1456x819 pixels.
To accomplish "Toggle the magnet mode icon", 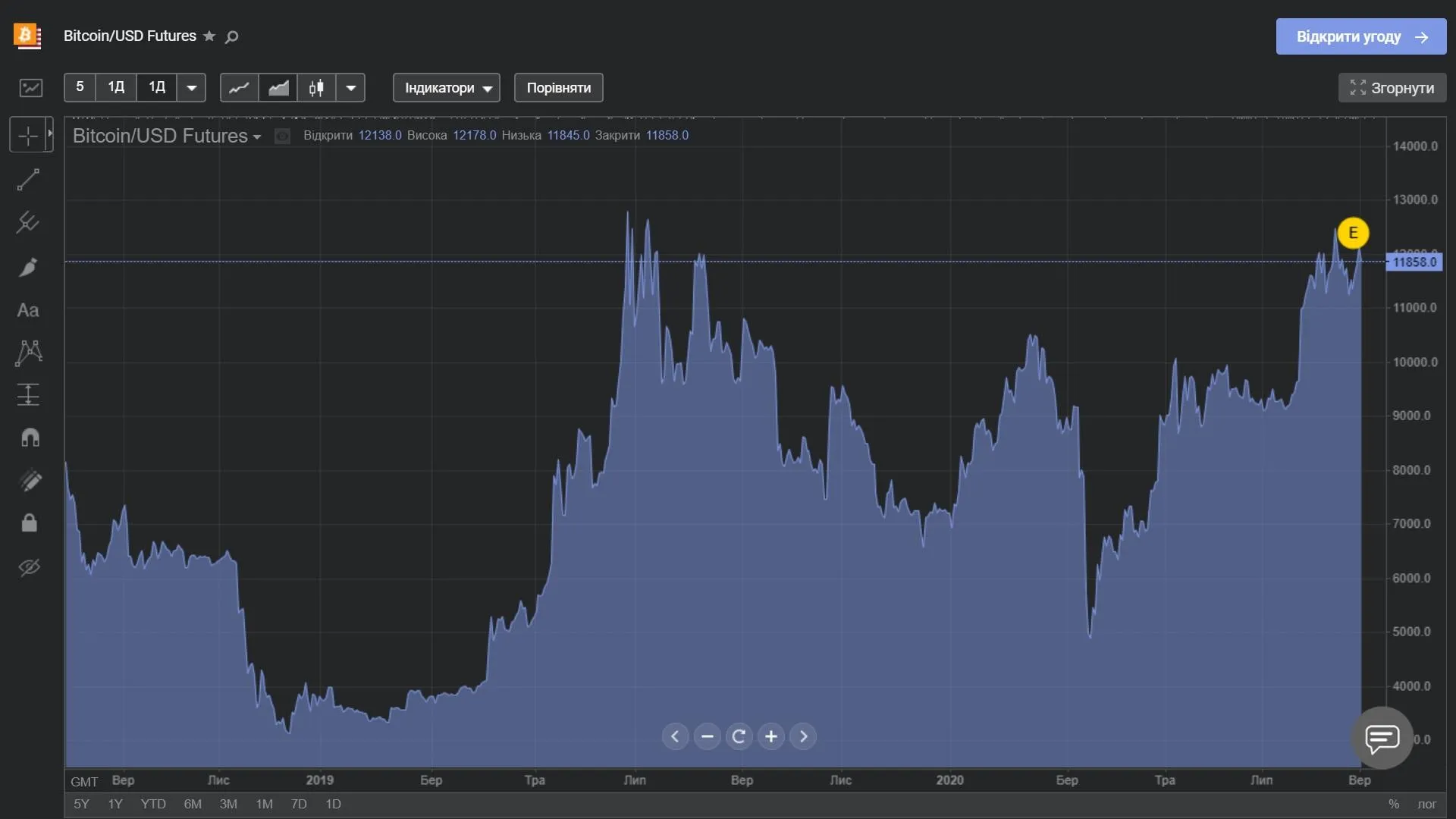I will [x=30, y=438].
